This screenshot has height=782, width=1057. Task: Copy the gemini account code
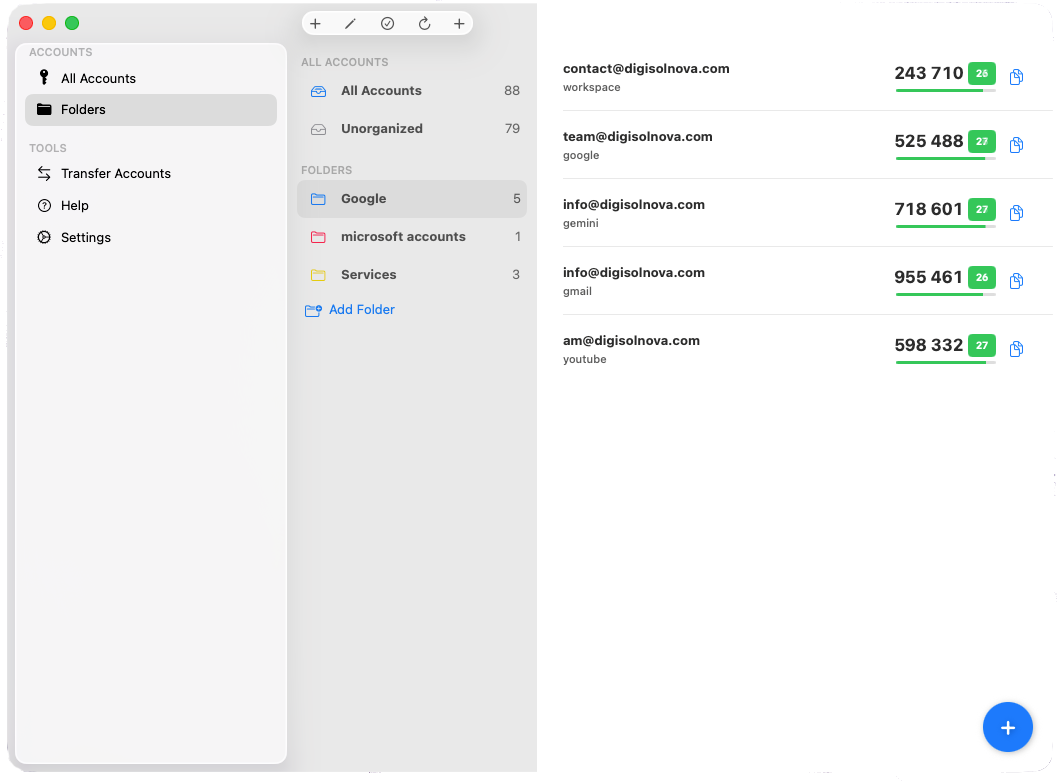coord(1016,213)
